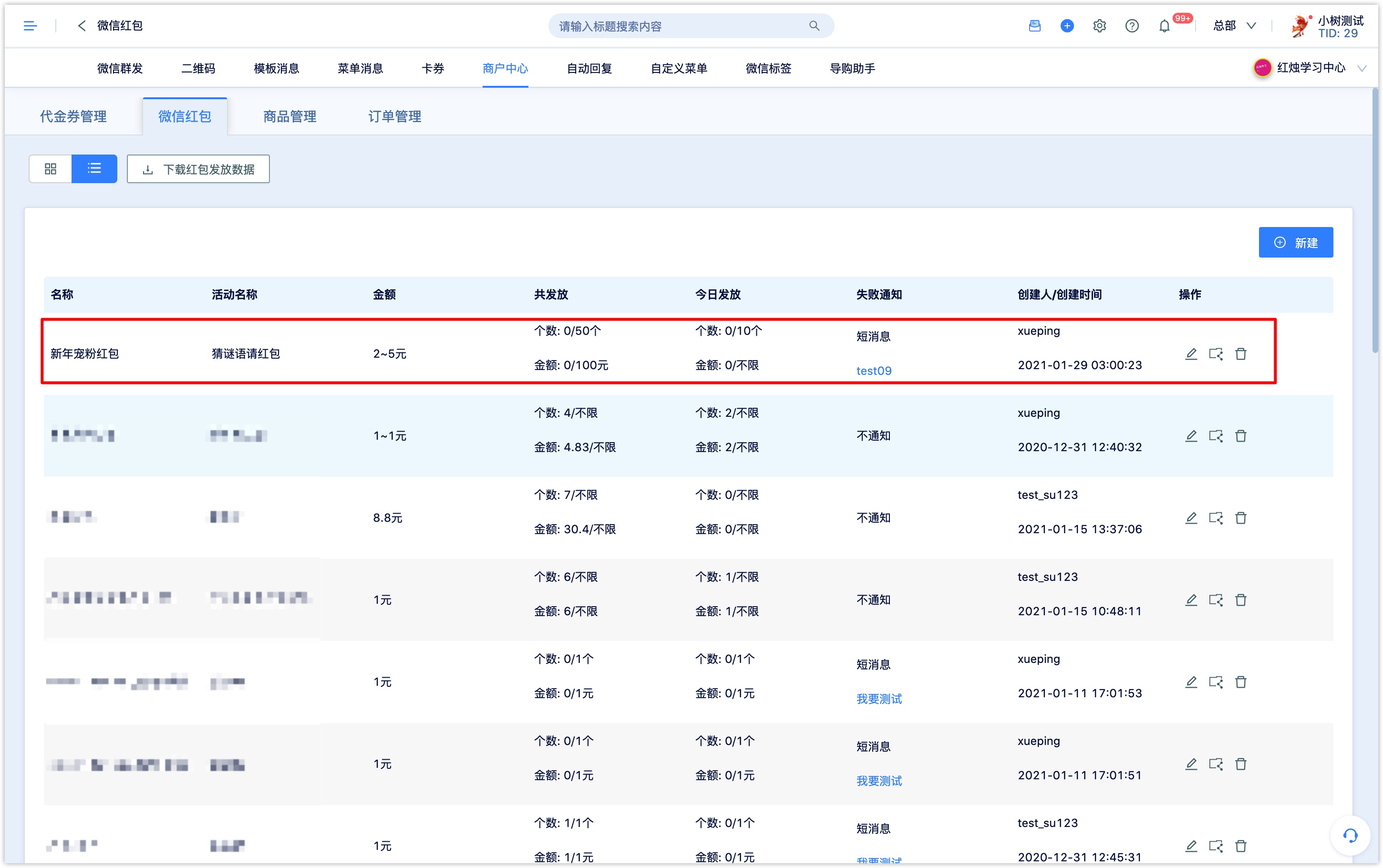Screen dimensions: 1383x868
Task: Open the 模板消息 menu
Action: (x=277, y=68)
